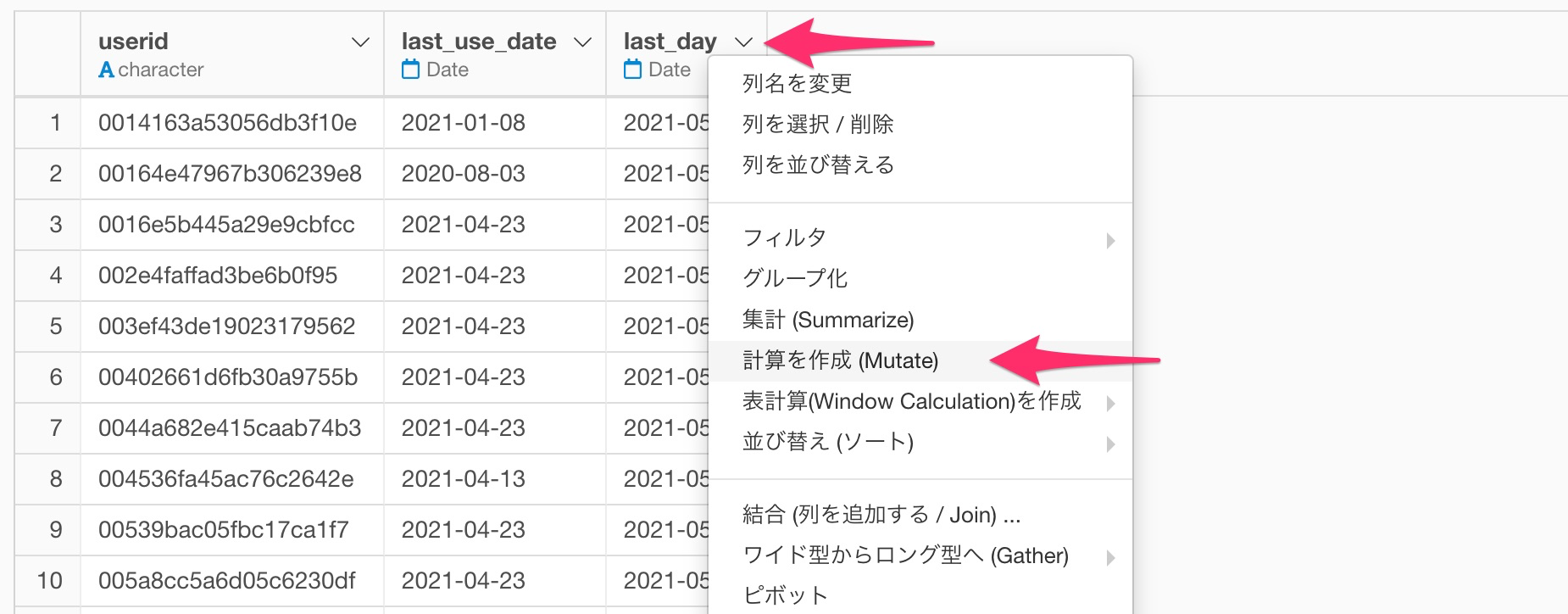This screenshot has height=614, width=1568.
Task: Choose 並び替え (ソート) menu item
Action: pos(920,442)
